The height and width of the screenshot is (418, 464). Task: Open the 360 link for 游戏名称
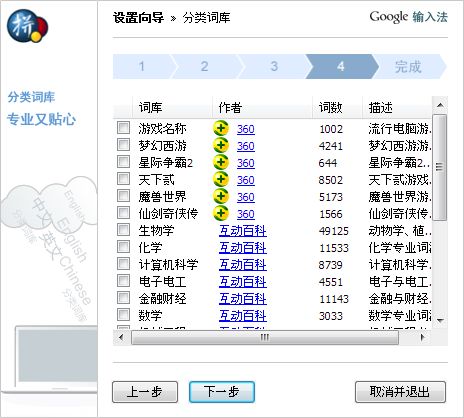click(246, 129)
